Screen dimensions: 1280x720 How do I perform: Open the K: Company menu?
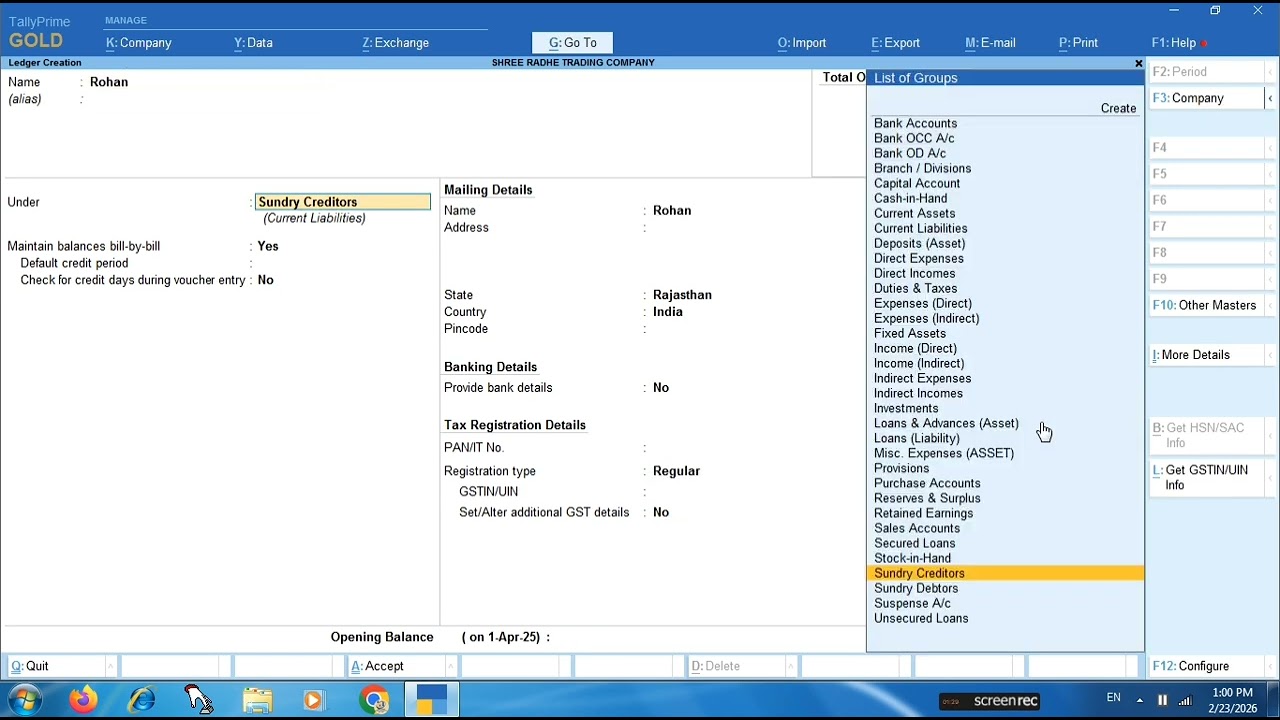tap(139, 43)
